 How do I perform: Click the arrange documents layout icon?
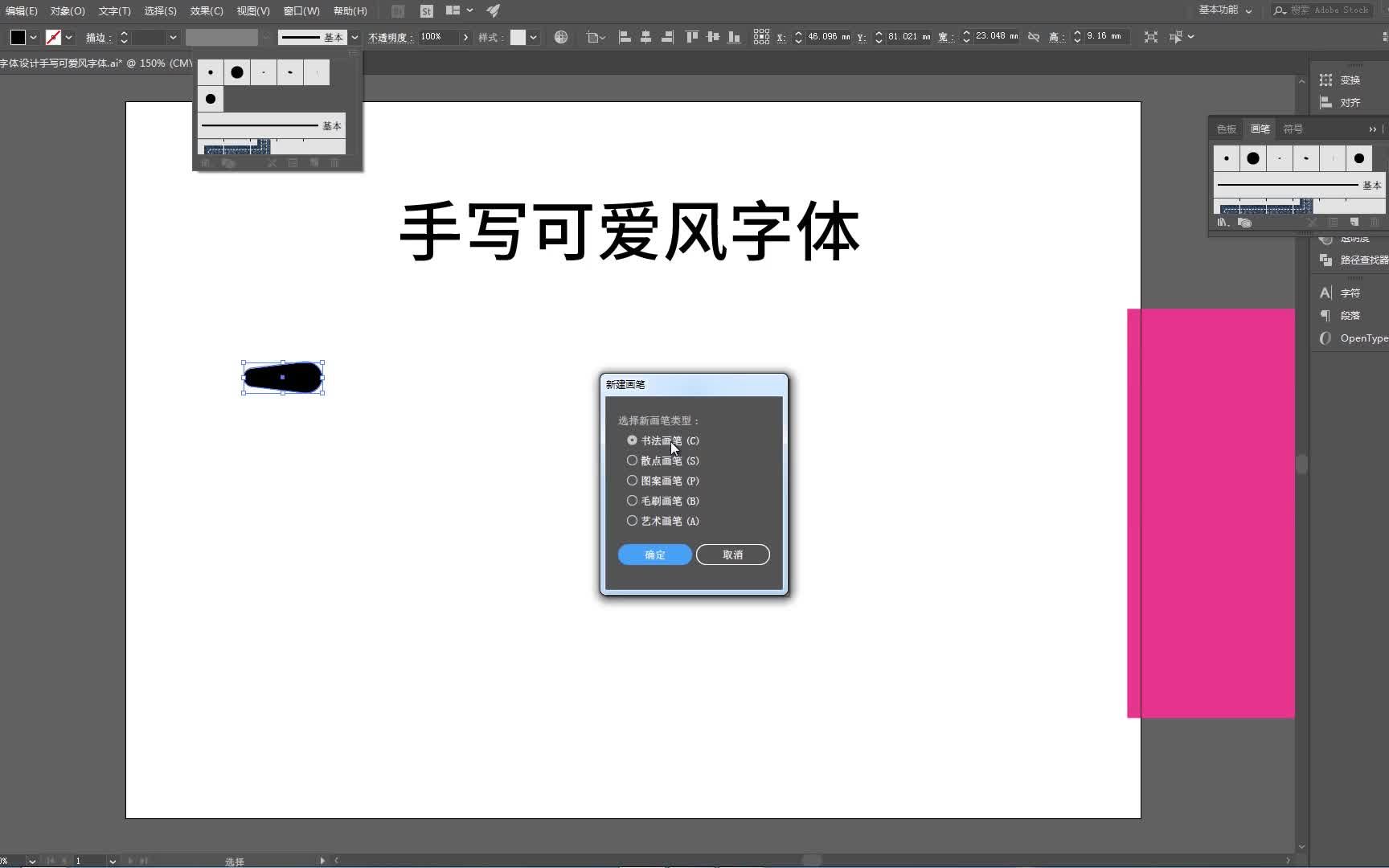(453, 11)
